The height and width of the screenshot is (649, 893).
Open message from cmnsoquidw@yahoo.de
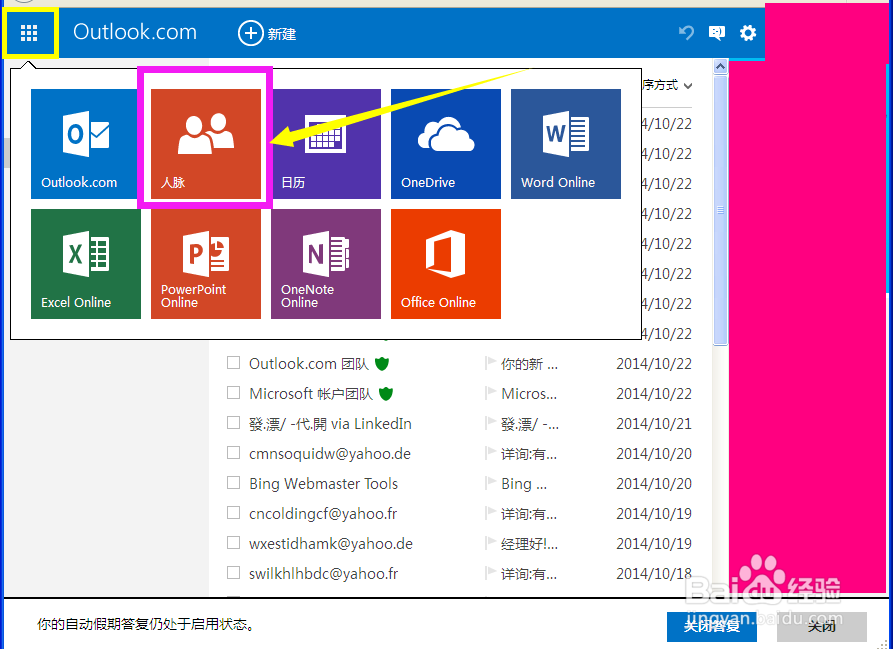(330, 454)
